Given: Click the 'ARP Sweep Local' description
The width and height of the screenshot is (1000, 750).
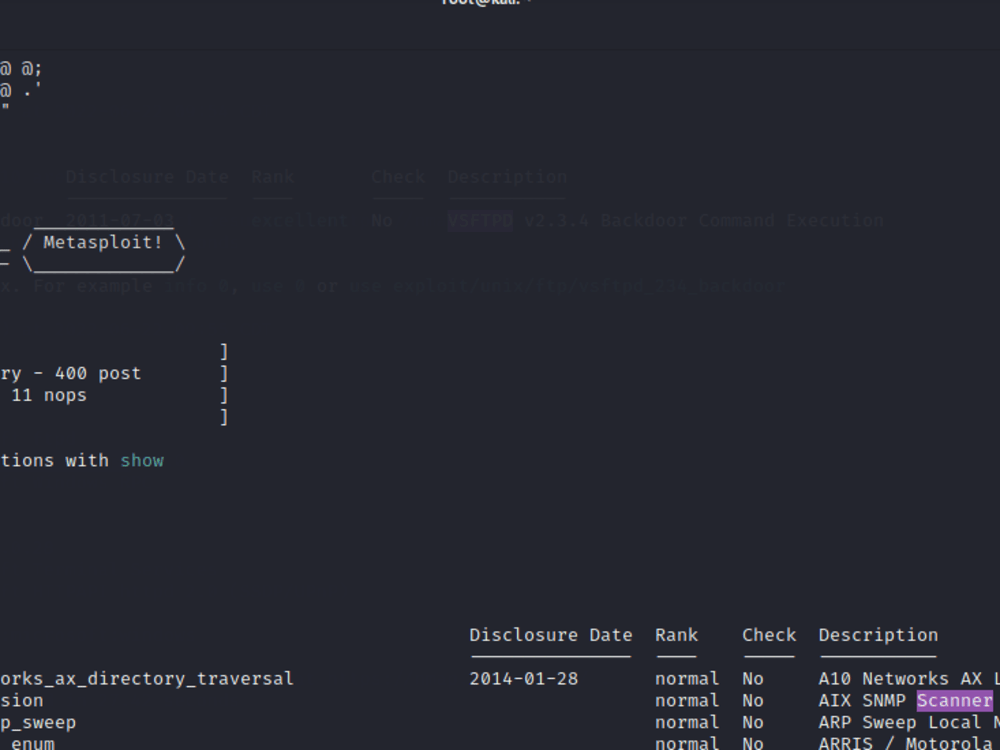Looking at the screenshot, I should click(x=900, y=723).
